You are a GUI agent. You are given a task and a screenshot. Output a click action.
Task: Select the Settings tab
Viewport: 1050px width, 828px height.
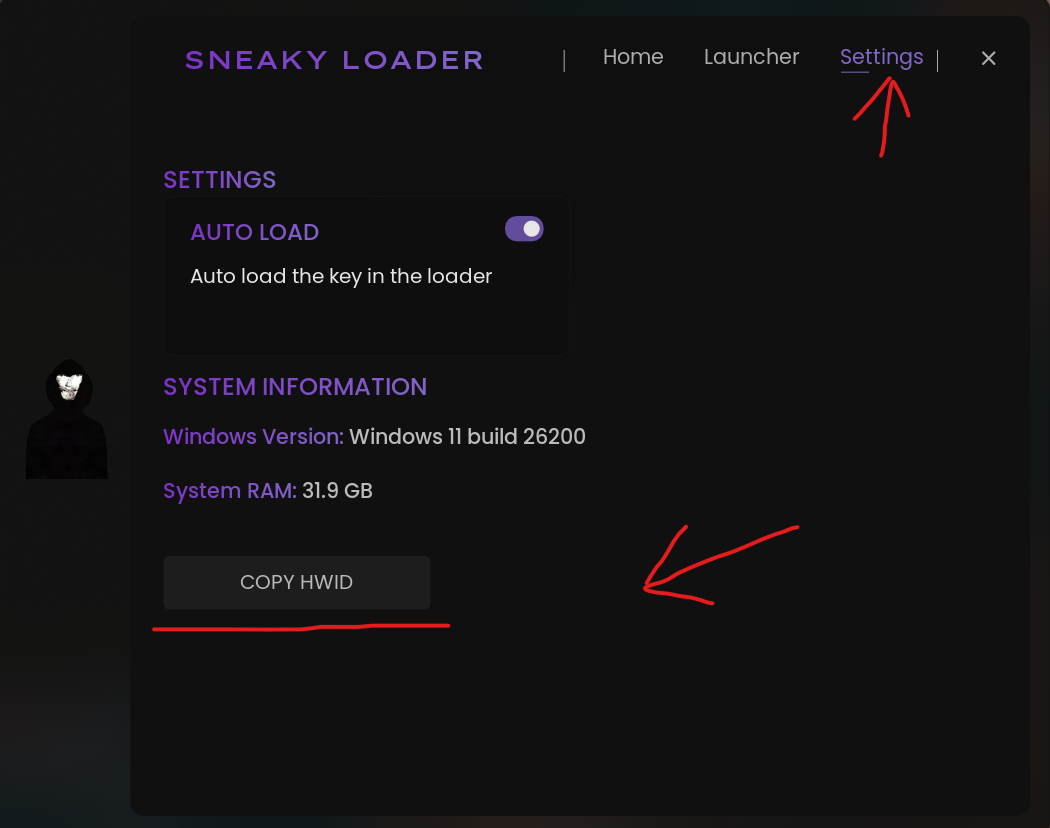[881, 57]
